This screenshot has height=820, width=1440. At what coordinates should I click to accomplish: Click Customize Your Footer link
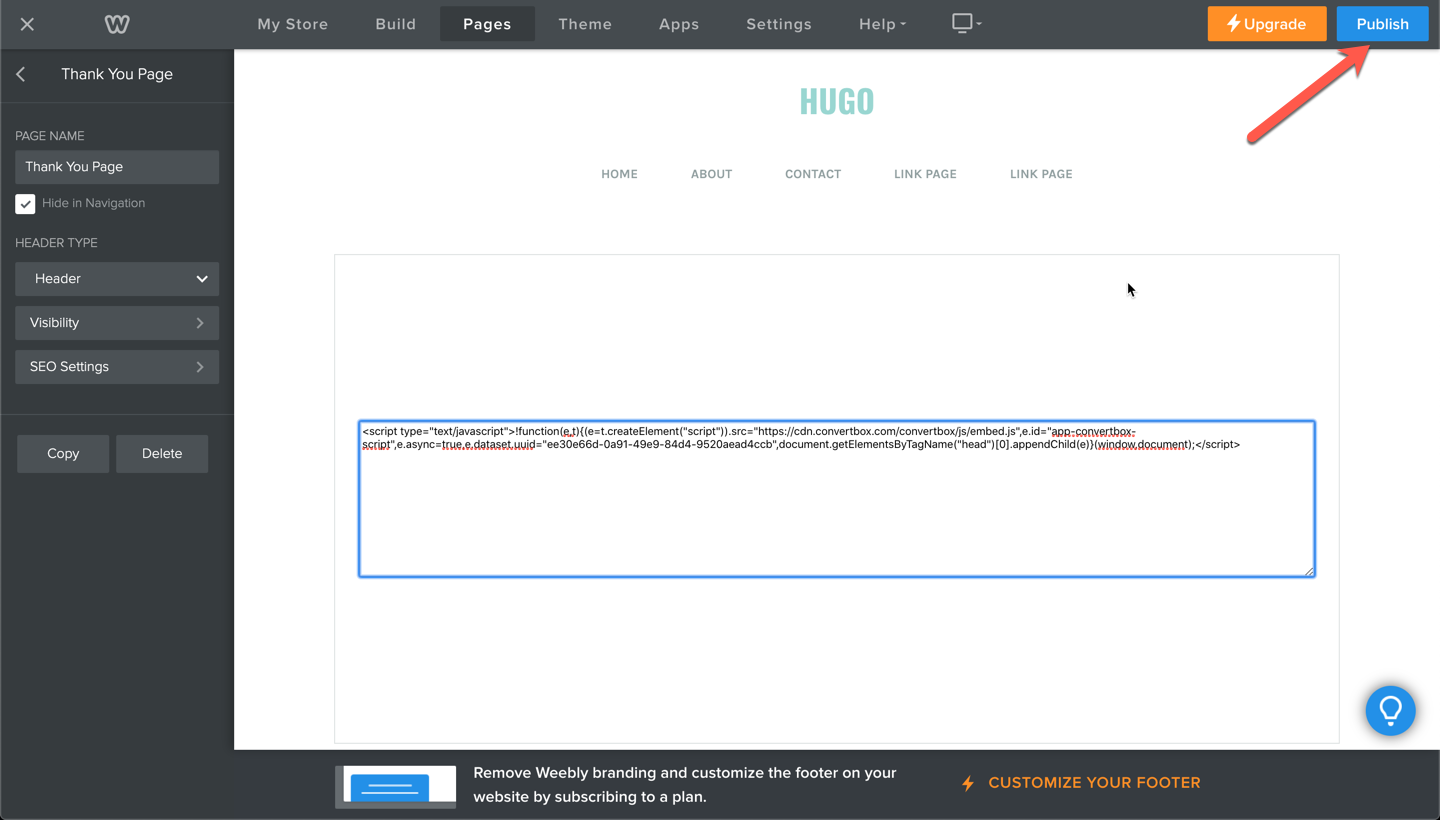click(1081, 783)
